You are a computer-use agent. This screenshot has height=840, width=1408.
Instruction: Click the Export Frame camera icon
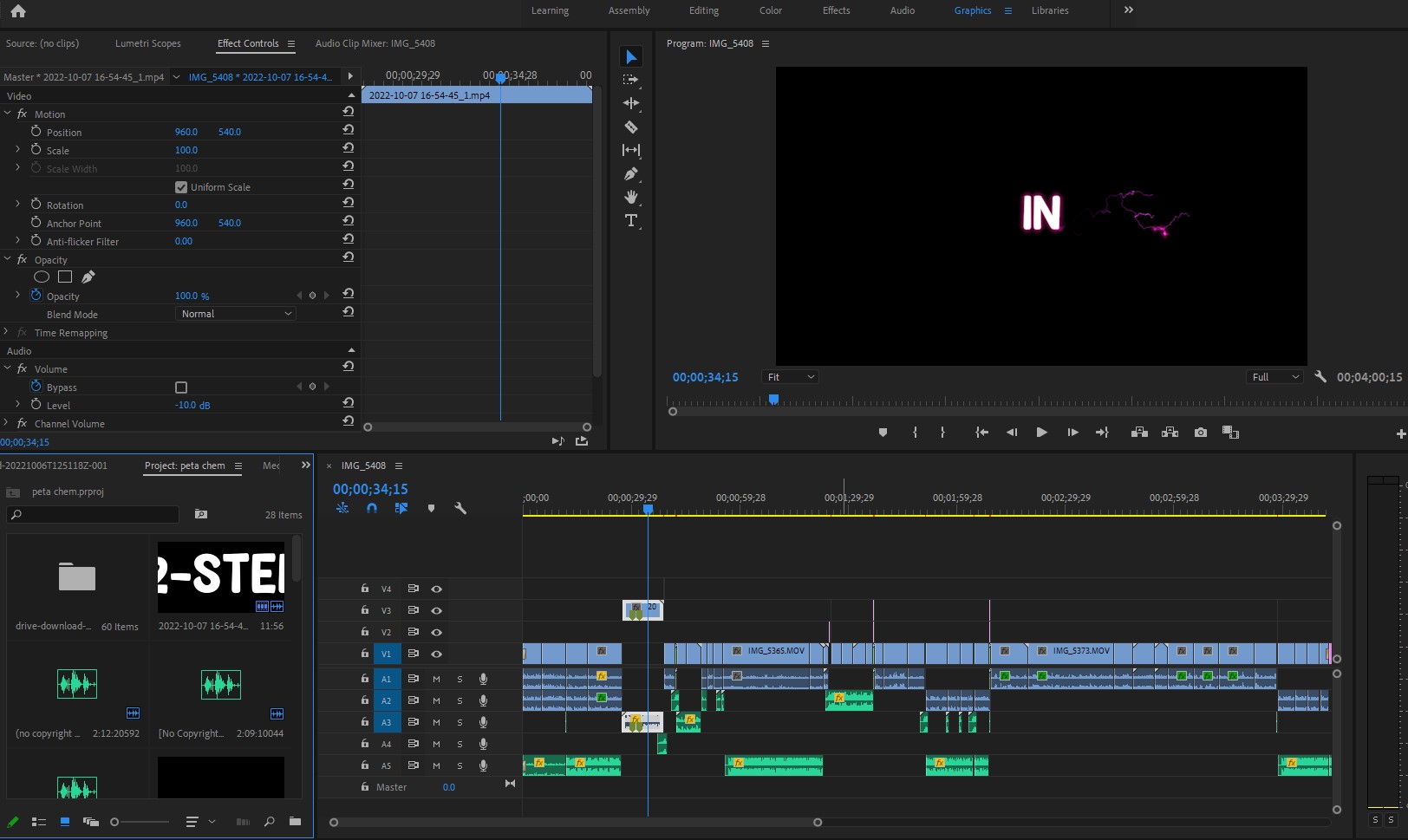point(1200,433)
